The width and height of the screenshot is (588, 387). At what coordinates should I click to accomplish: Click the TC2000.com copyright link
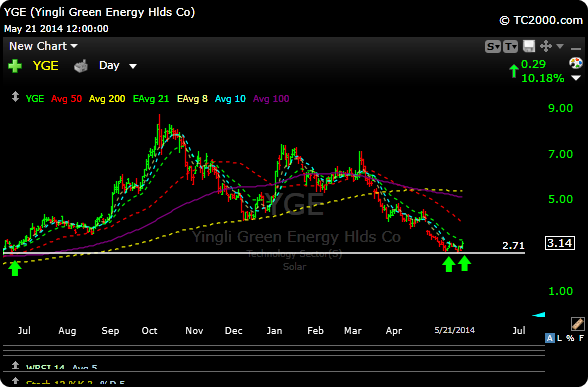click(541, 20)
